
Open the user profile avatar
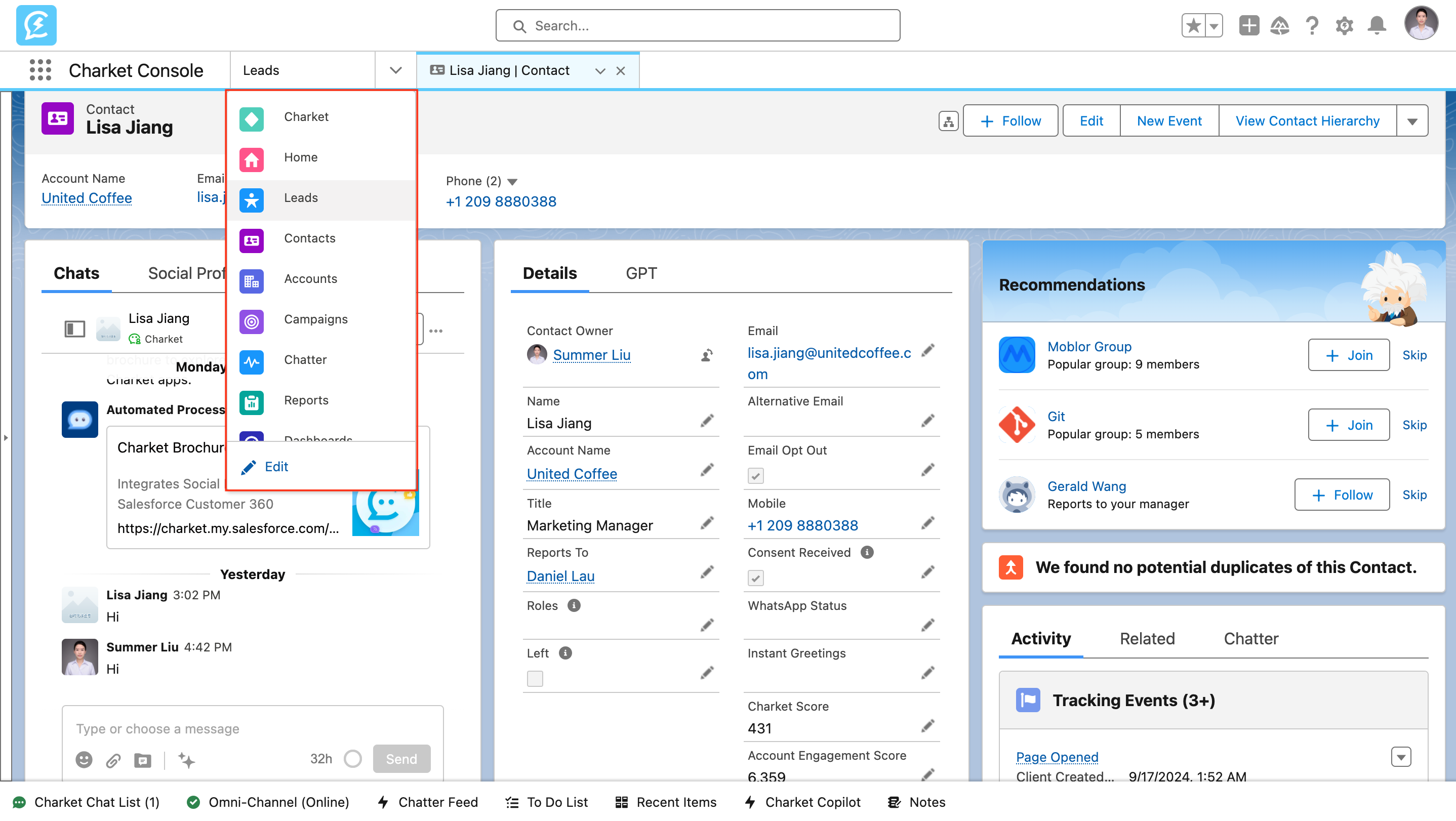[x=1421, y=24]
